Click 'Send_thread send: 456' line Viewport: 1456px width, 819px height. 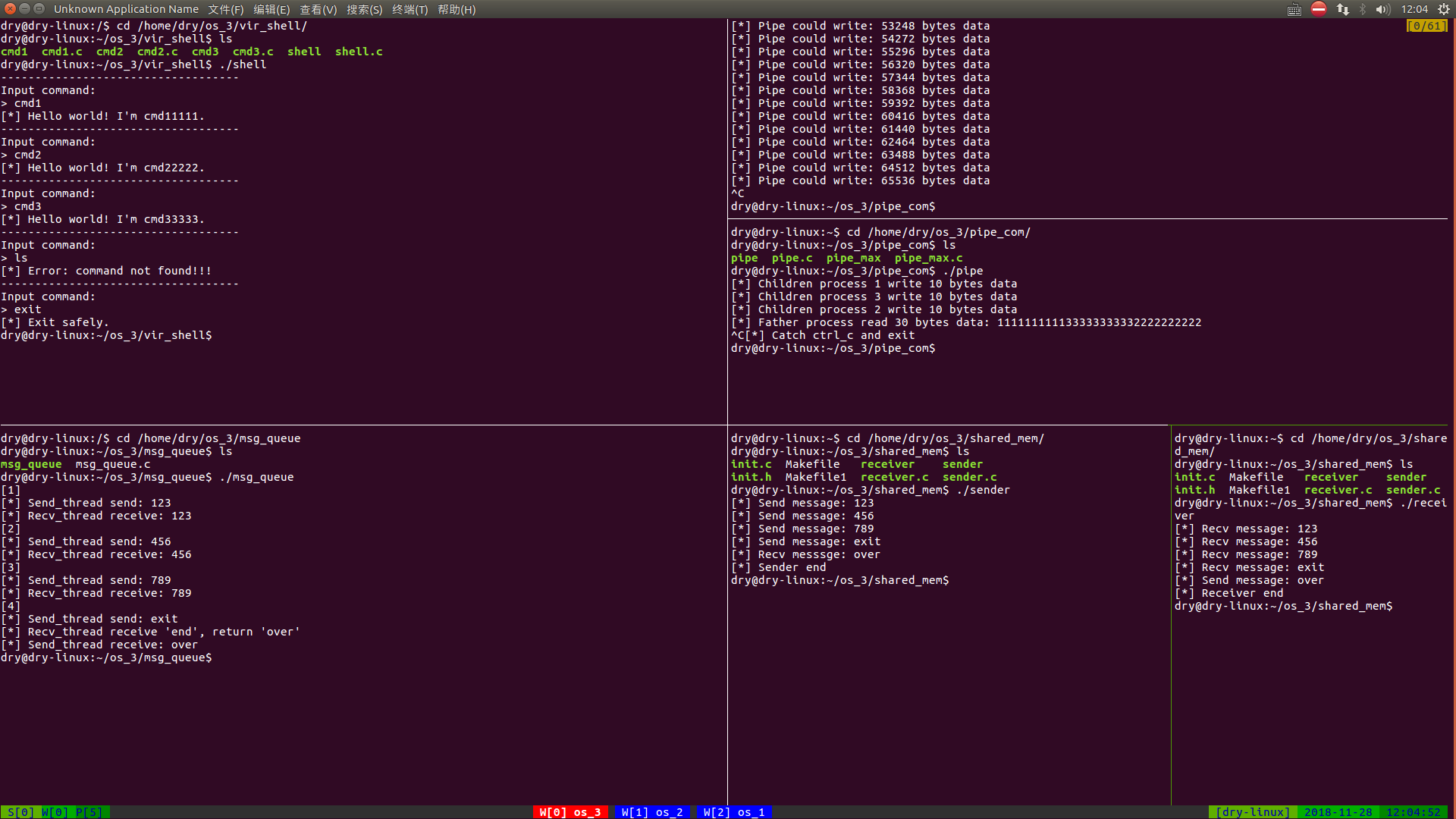[86, 541]
